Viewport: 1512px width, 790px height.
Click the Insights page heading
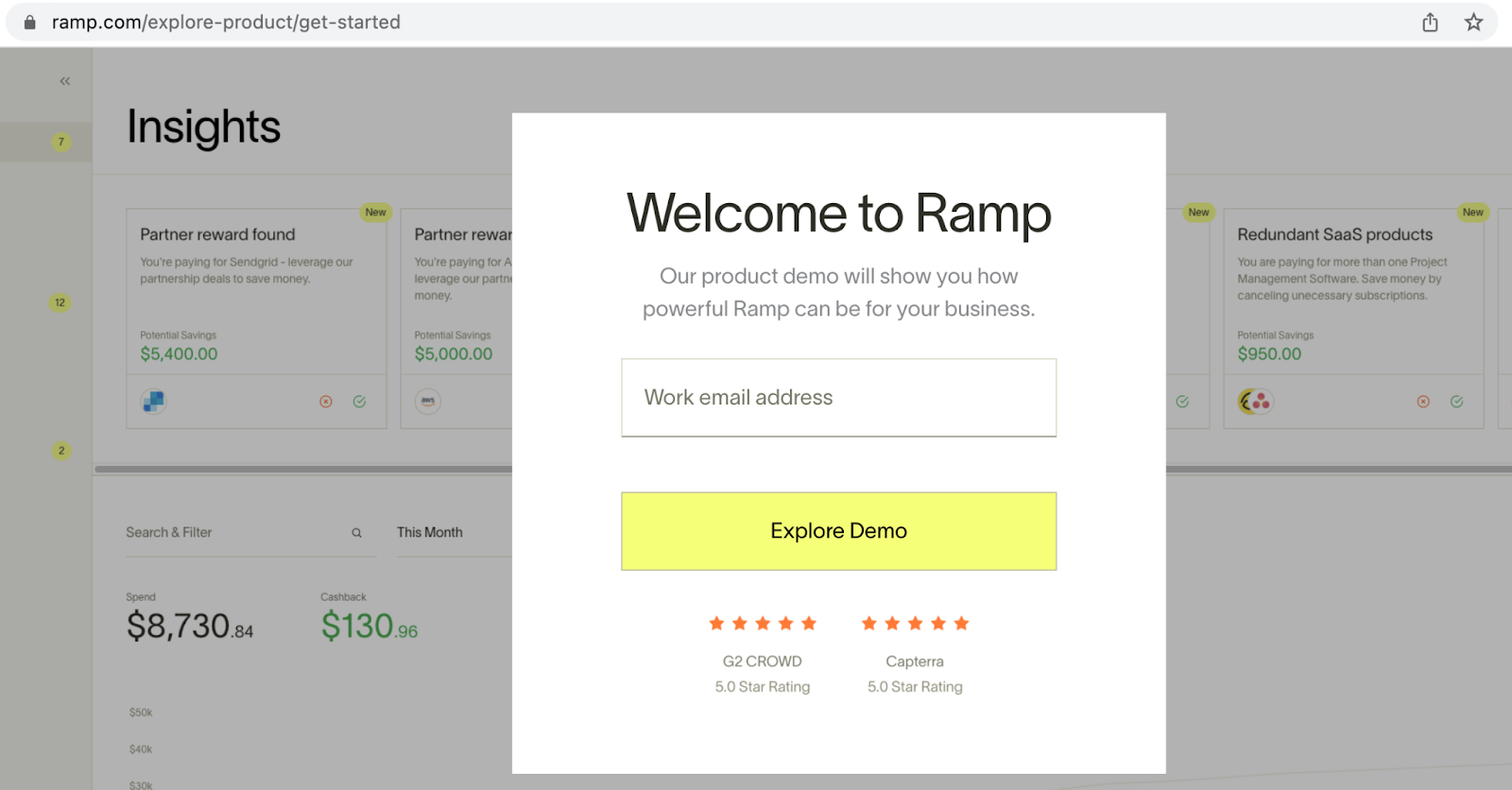[204, 127]
